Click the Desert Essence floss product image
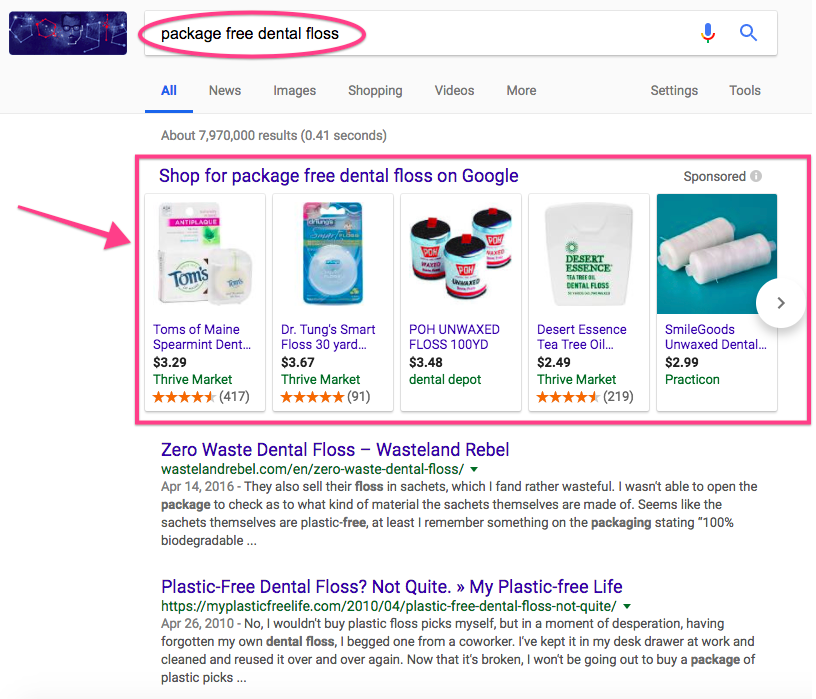The width and height of the screenshot is (816, 699). click(x=589, y=254)
